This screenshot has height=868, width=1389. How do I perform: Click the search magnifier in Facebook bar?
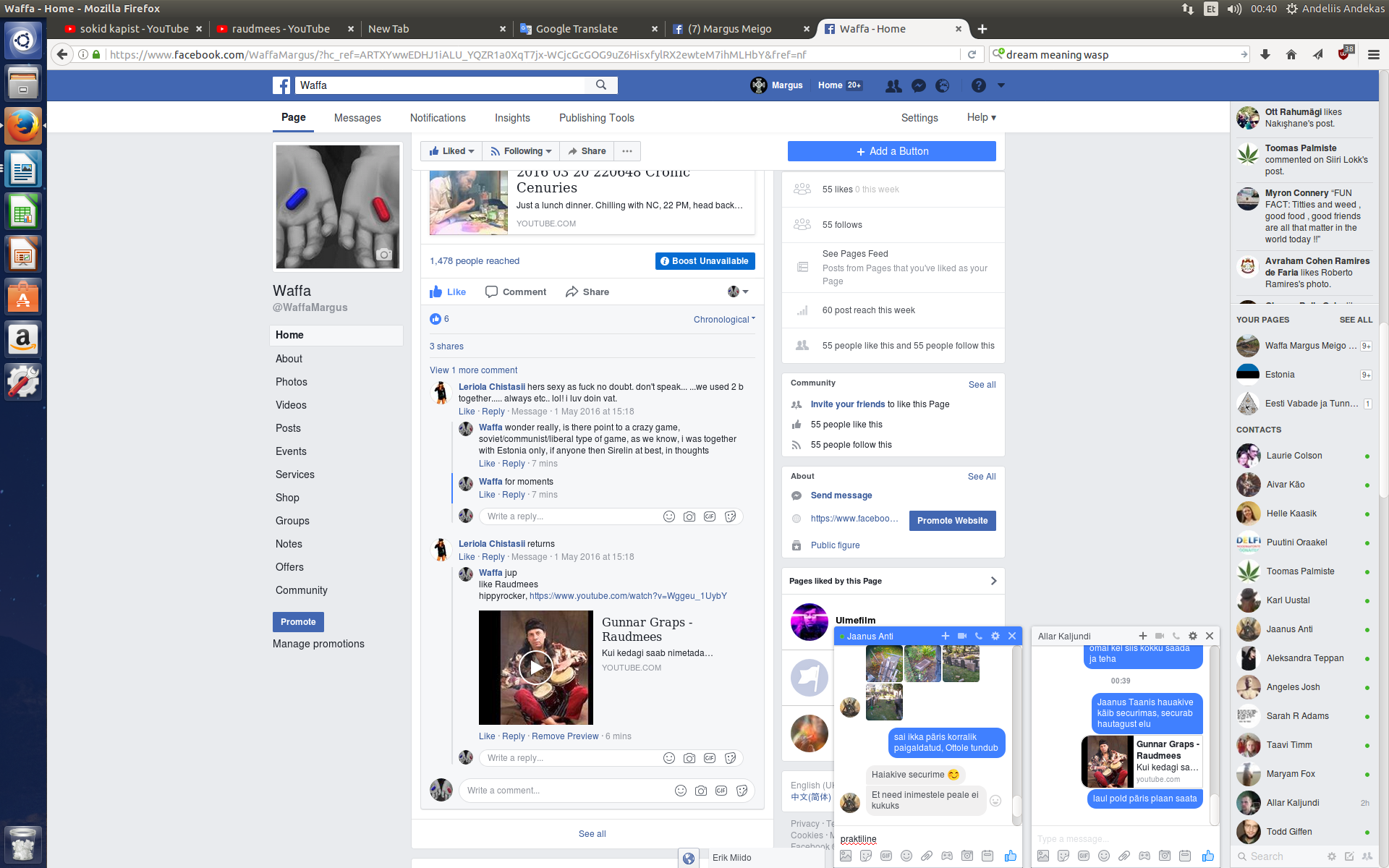click(601, 85)
